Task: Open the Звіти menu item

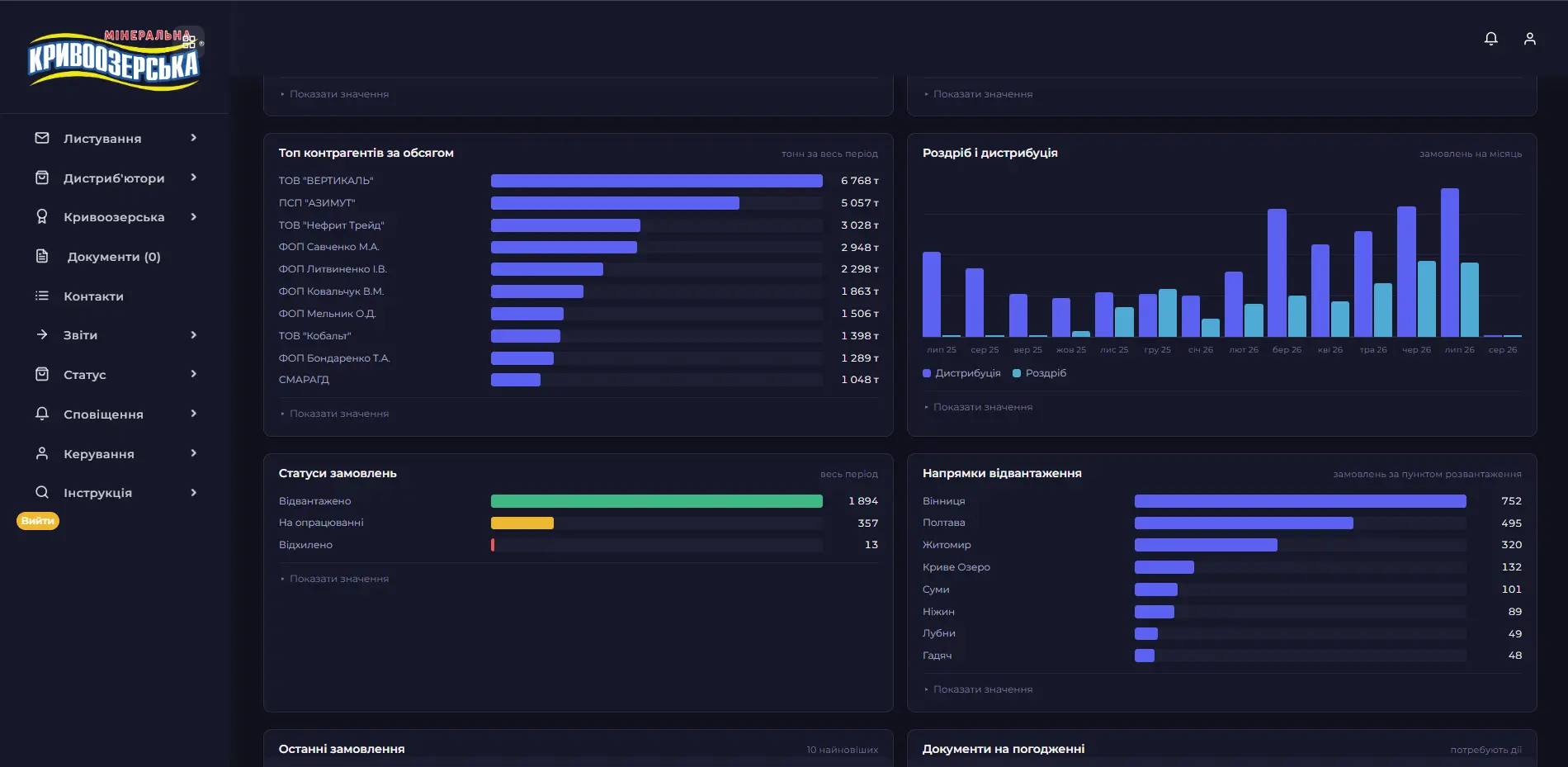Action: pos(80,335)
